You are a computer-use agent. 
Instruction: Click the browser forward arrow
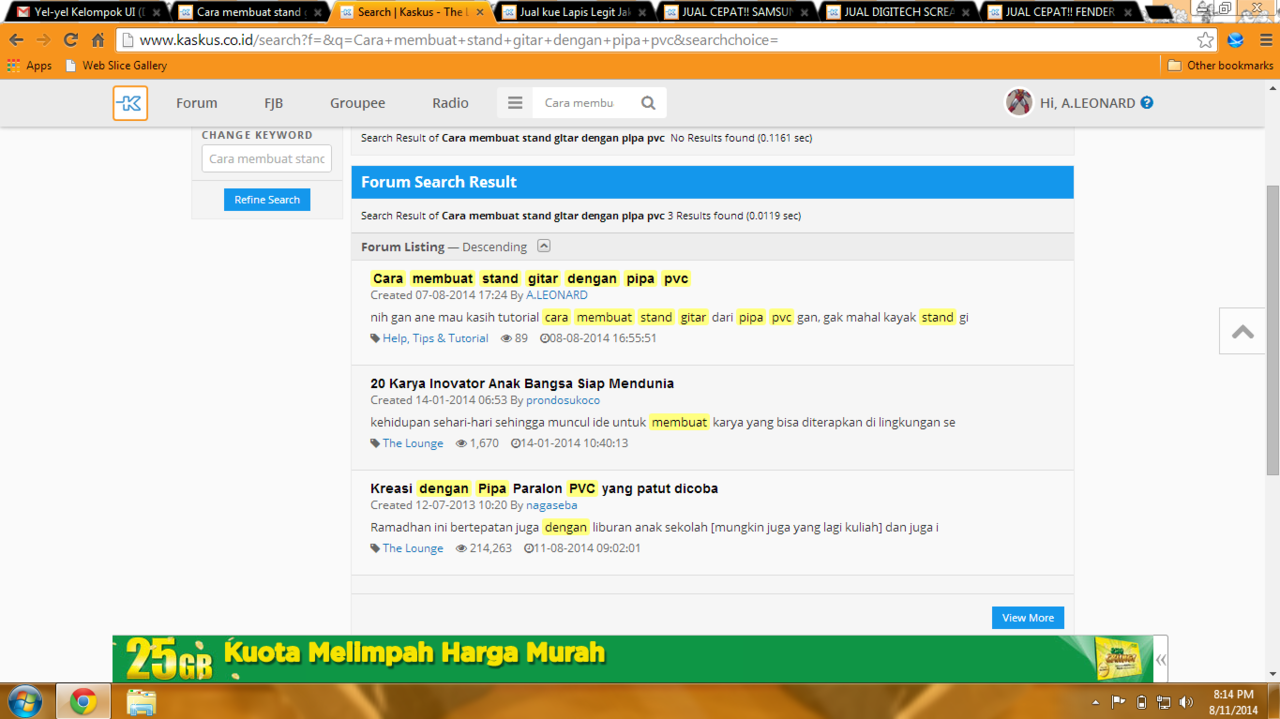point(43,40)
